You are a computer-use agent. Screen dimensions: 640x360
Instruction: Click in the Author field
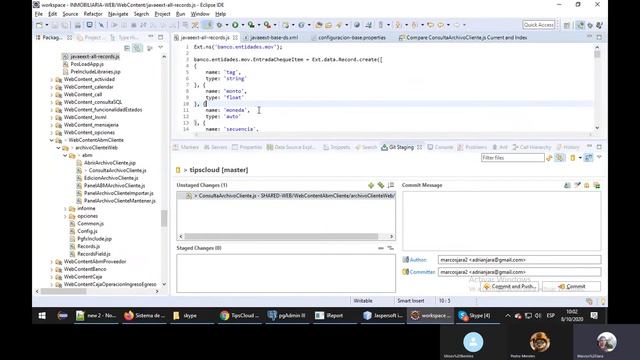click(519, 260)
